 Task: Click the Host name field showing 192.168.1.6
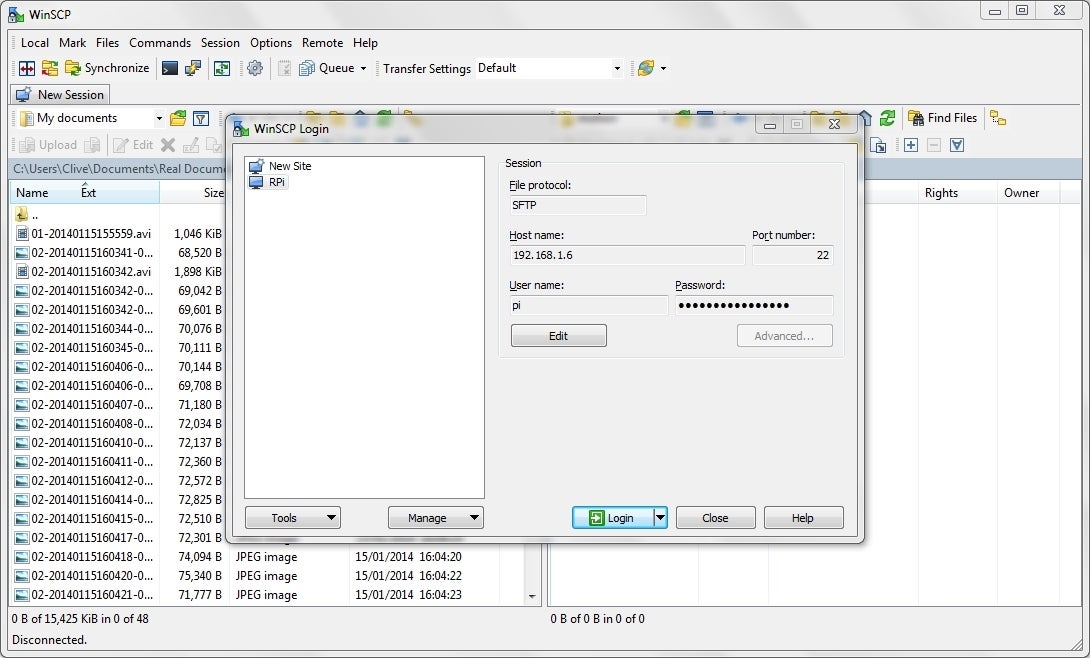627,255
